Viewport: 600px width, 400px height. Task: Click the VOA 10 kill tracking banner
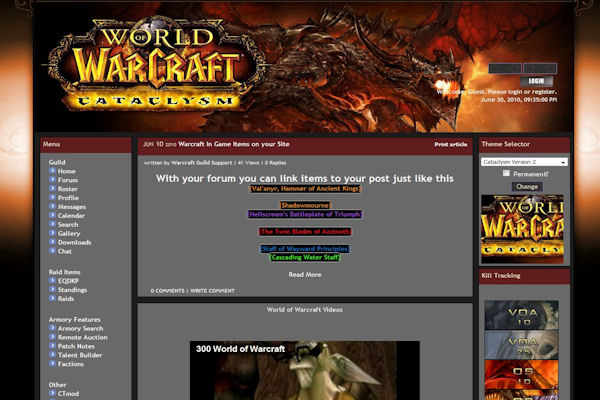521,315
